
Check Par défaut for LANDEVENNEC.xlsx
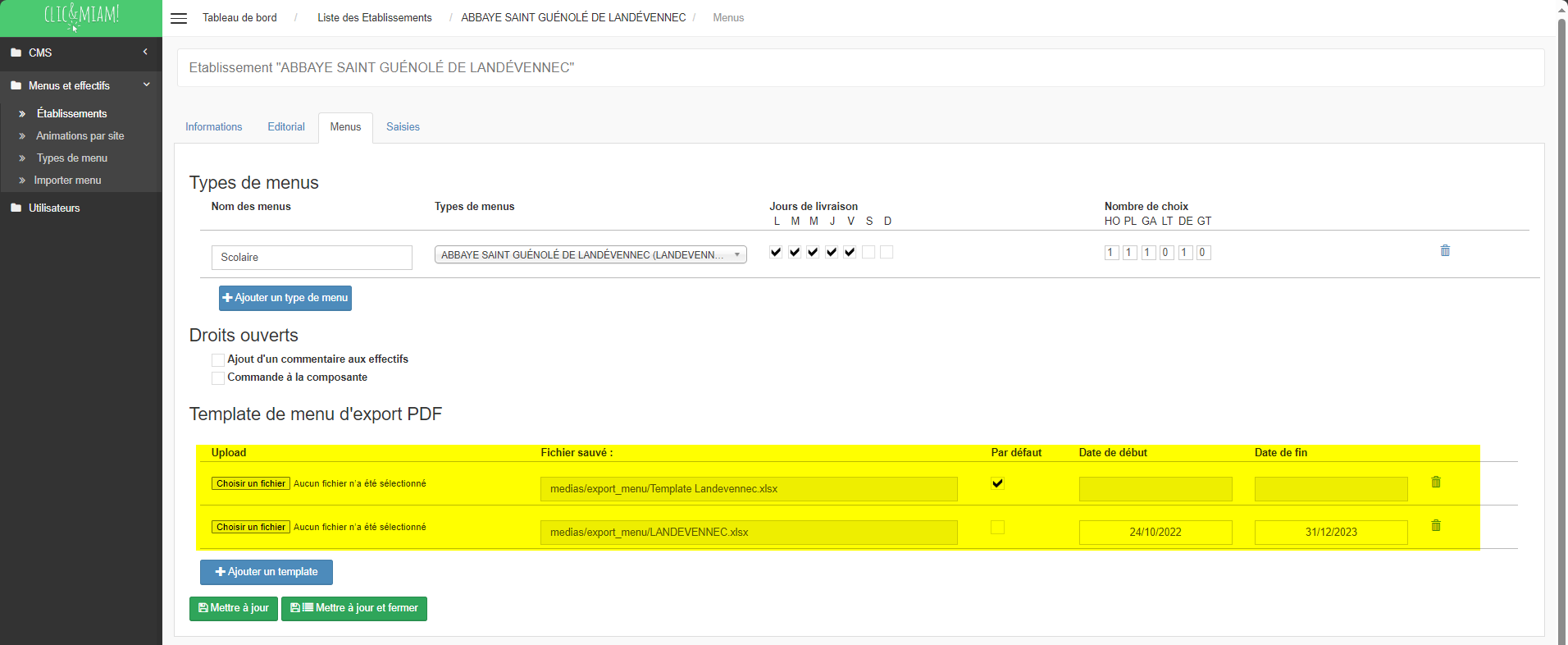pos(997,527)
